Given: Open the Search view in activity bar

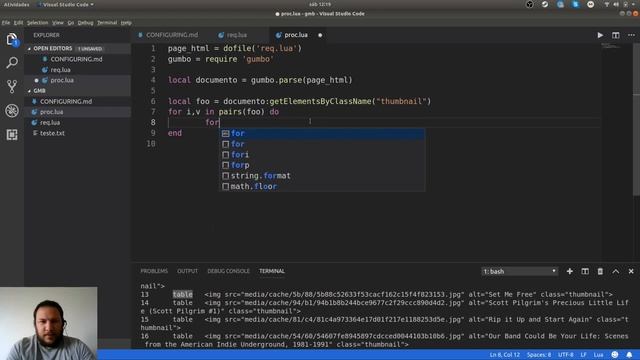Looking at the screenshot, I should 12,63.
